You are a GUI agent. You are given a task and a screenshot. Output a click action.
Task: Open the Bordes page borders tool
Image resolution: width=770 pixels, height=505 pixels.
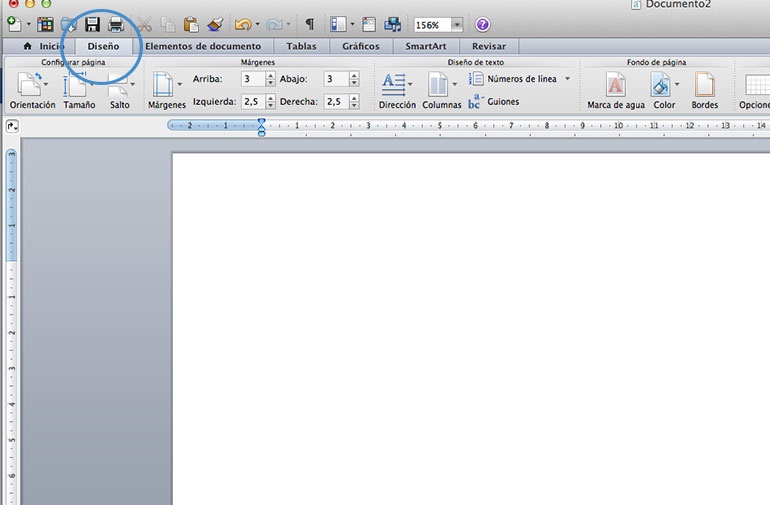pos(705,90)
